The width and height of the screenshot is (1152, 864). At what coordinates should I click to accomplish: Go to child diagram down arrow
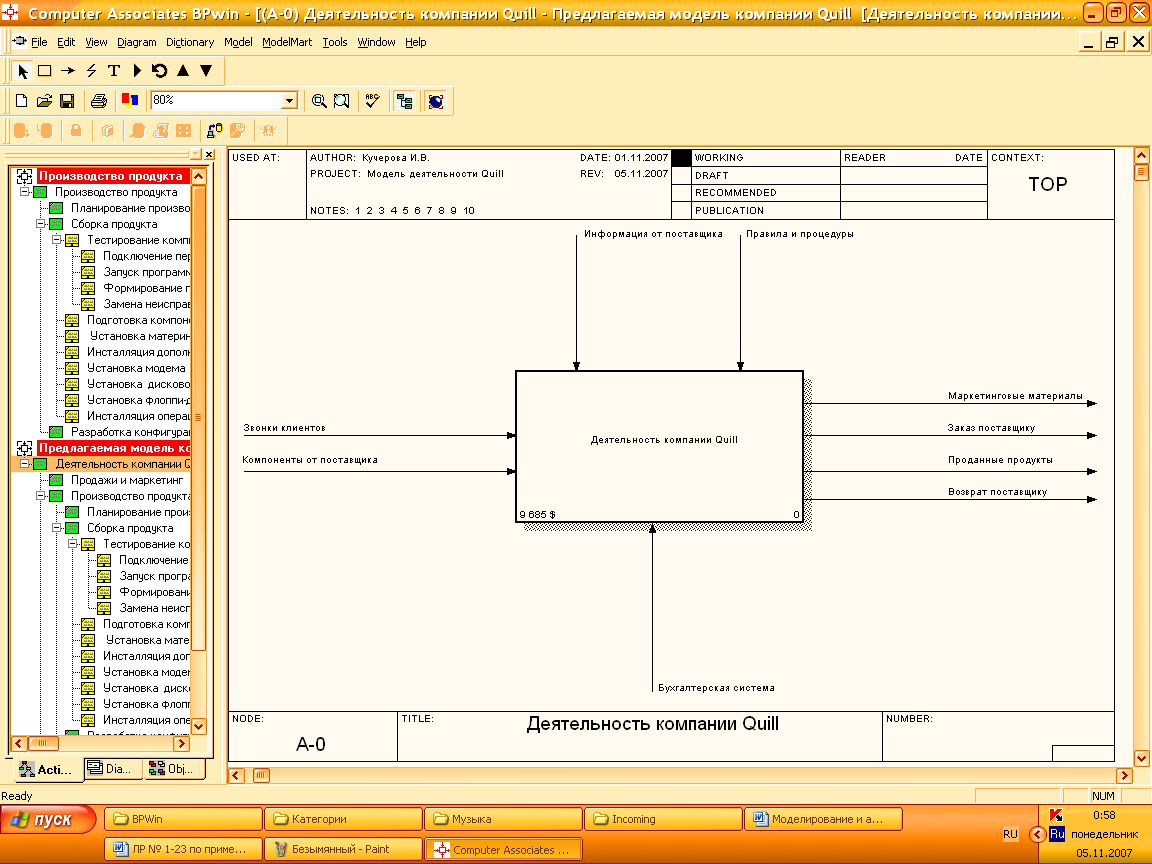[206, 71]
